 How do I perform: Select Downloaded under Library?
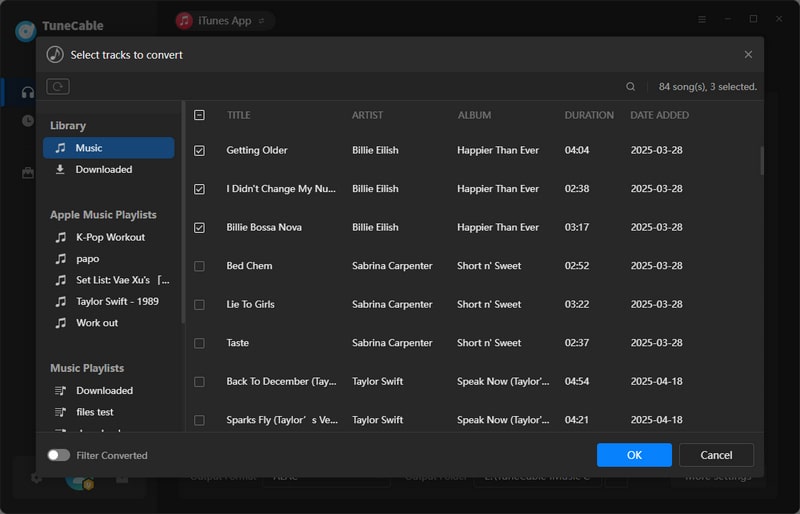[109, 169]
